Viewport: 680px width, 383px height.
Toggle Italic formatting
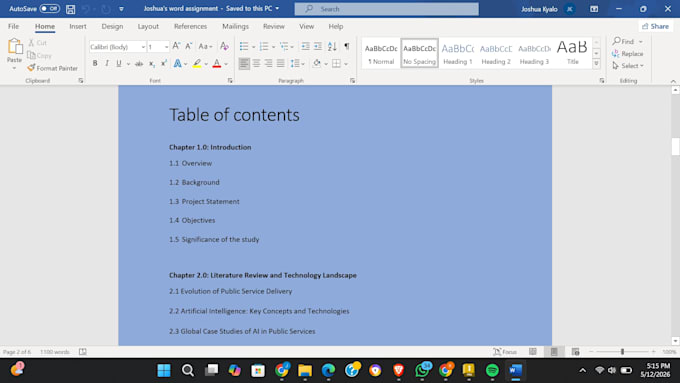(x=107, y=63)
